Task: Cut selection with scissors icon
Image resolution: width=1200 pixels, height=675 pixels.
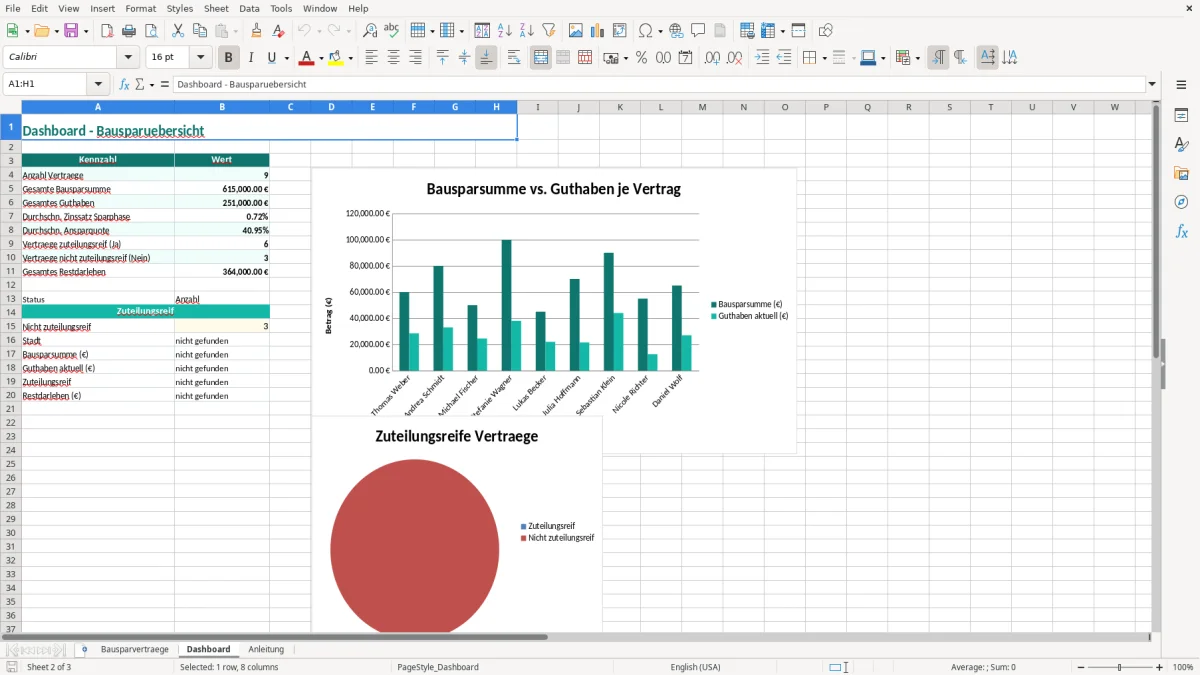Action: tap(178, 31)
